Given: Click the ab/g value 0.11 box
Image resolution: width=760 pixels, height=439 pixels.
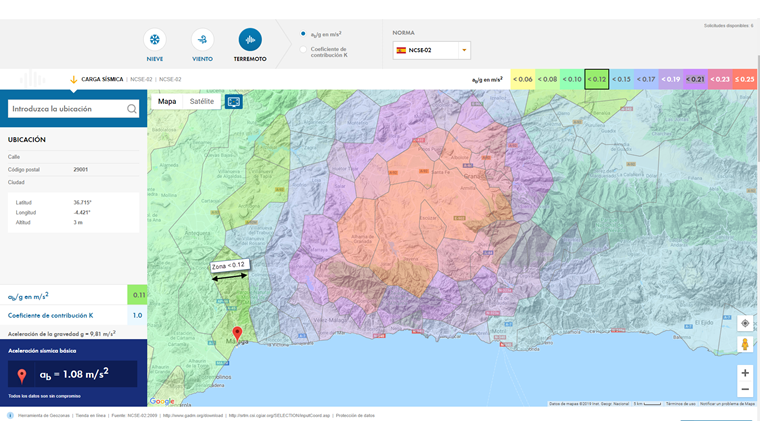Looking at the screenshot, I should click(x=137, y=295).
